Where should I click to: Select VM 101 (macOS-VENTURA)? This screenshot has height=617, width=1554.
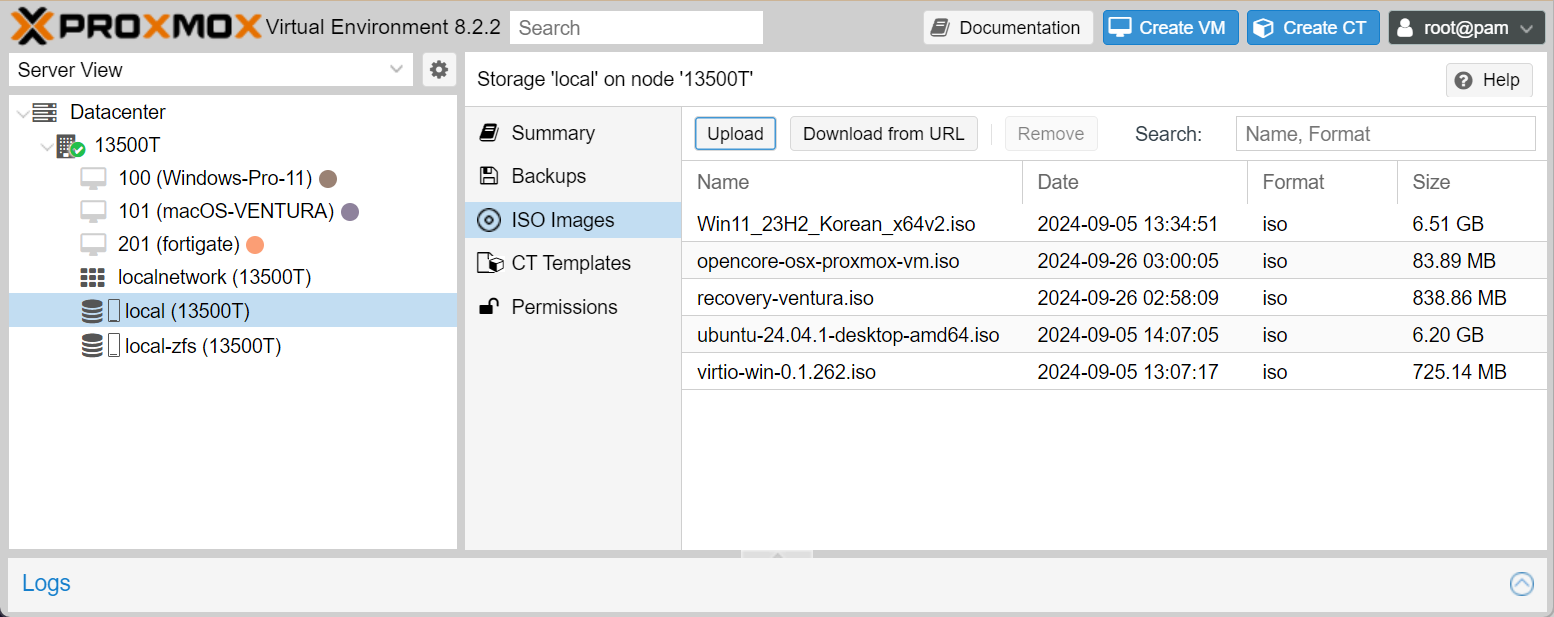pyautogui.click(x=233, y=212)
